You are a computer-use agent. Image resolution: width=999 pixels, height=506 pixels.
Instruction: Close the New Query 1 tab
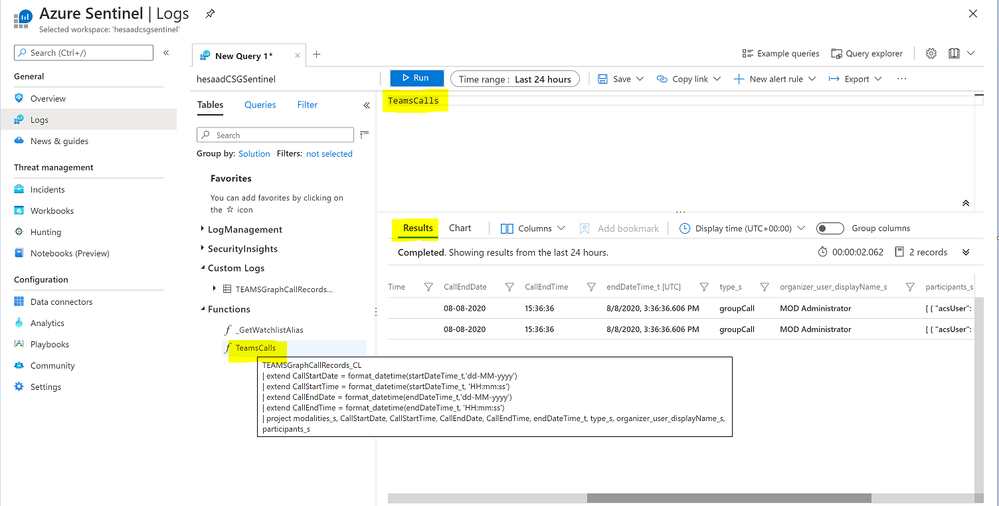click(x=297, y=56)
